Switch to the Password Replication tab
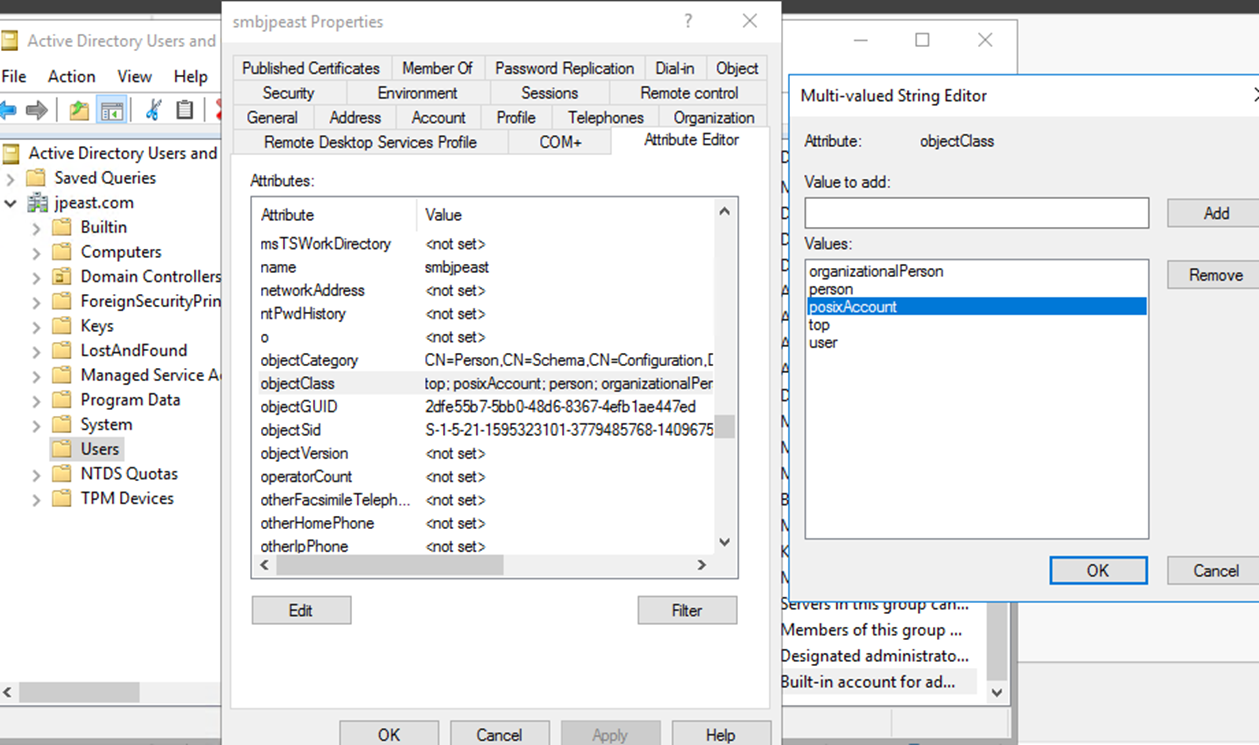The width and height of the screenshot is (1259, 745). pyautogui.click(x=565, y=68)
